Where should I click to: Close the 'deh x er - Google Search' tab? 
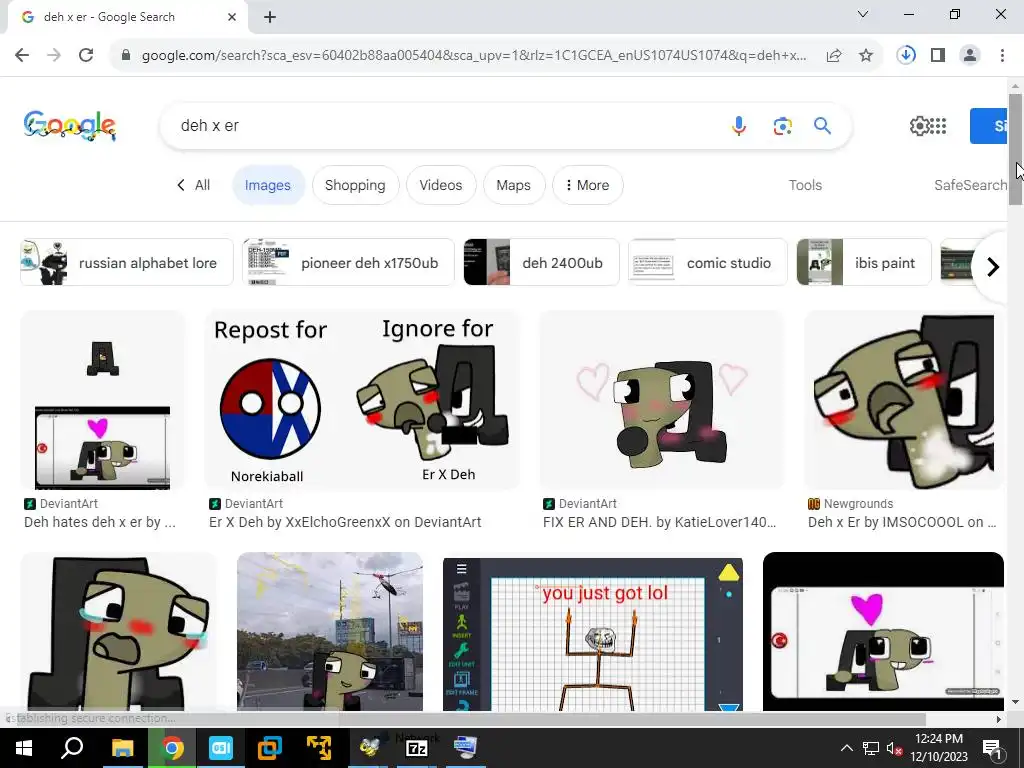tap(232, 17)
